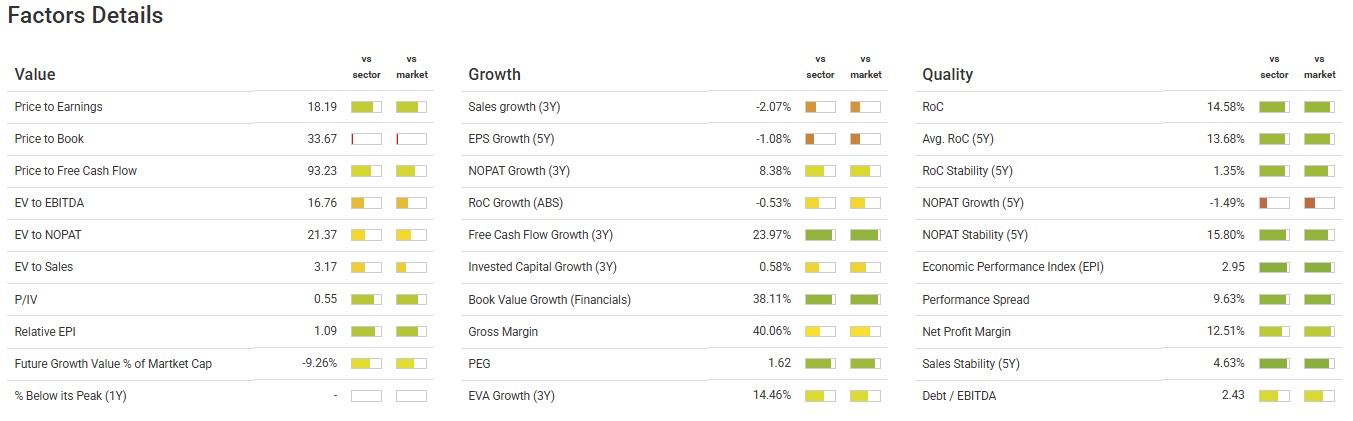Click empty % Below its Peak sector bar

(366, 396)
